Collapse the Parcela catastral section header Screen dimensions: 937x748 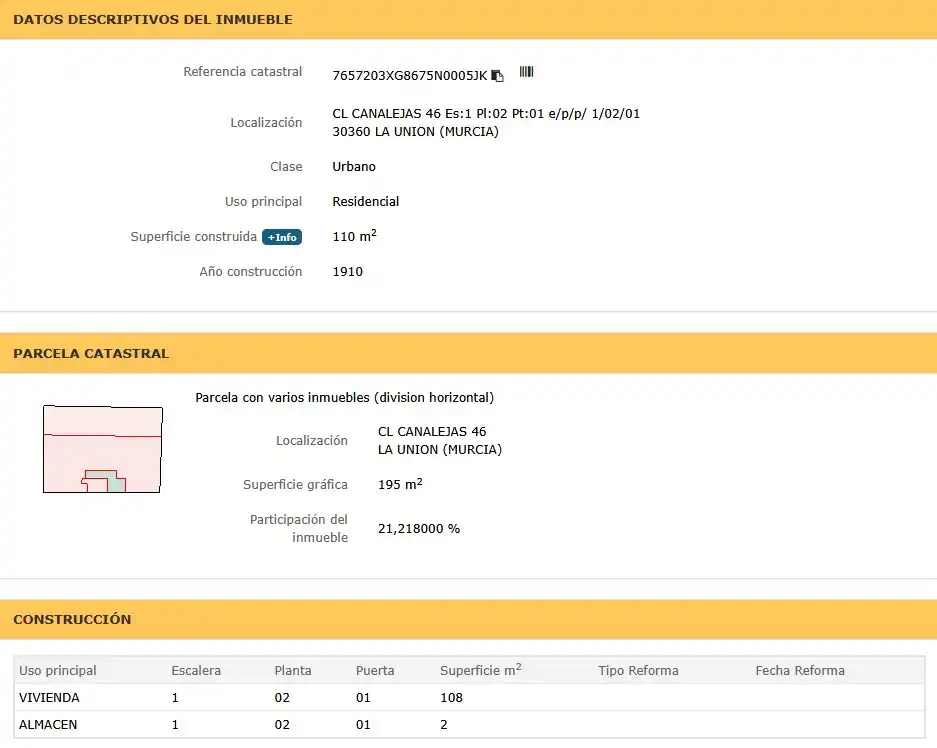click(468, 353)
